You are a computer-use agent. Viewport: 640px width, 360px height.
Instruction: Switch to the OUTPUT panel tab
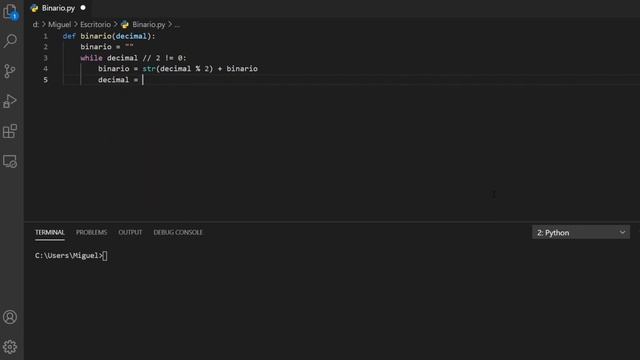(130, 232)
